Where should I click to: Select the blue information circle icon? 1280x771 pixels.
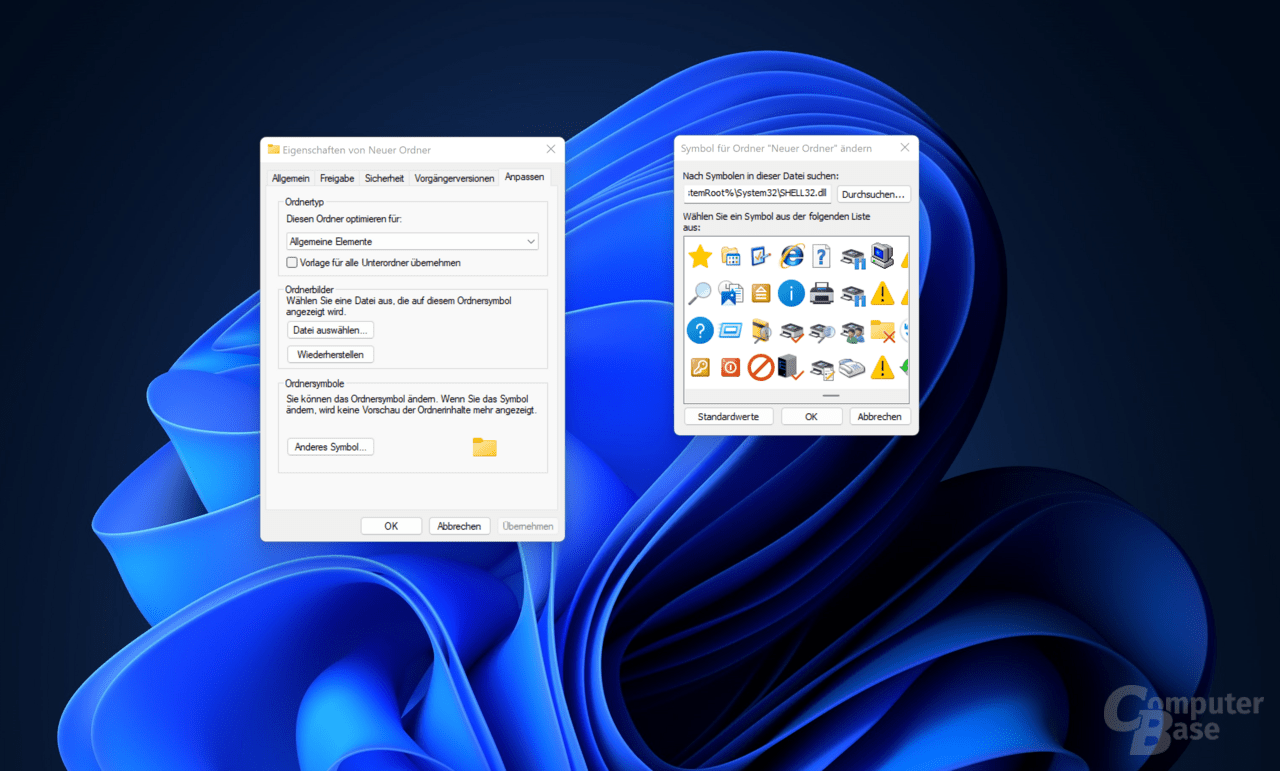(791, 293)
